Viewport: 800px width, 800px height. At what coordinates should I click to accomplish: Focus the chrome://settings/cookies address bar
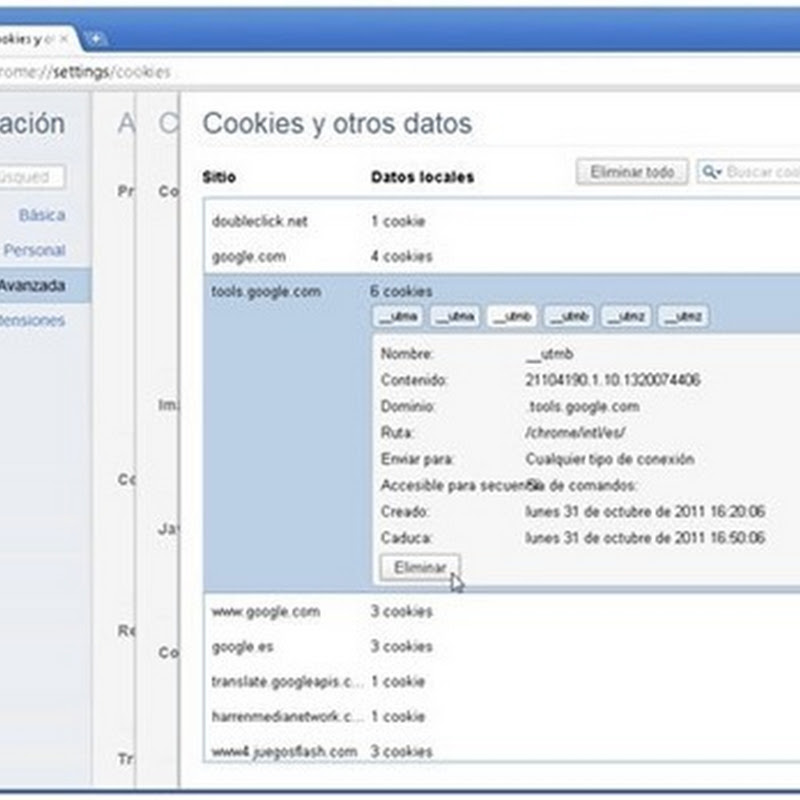[400, 71]
